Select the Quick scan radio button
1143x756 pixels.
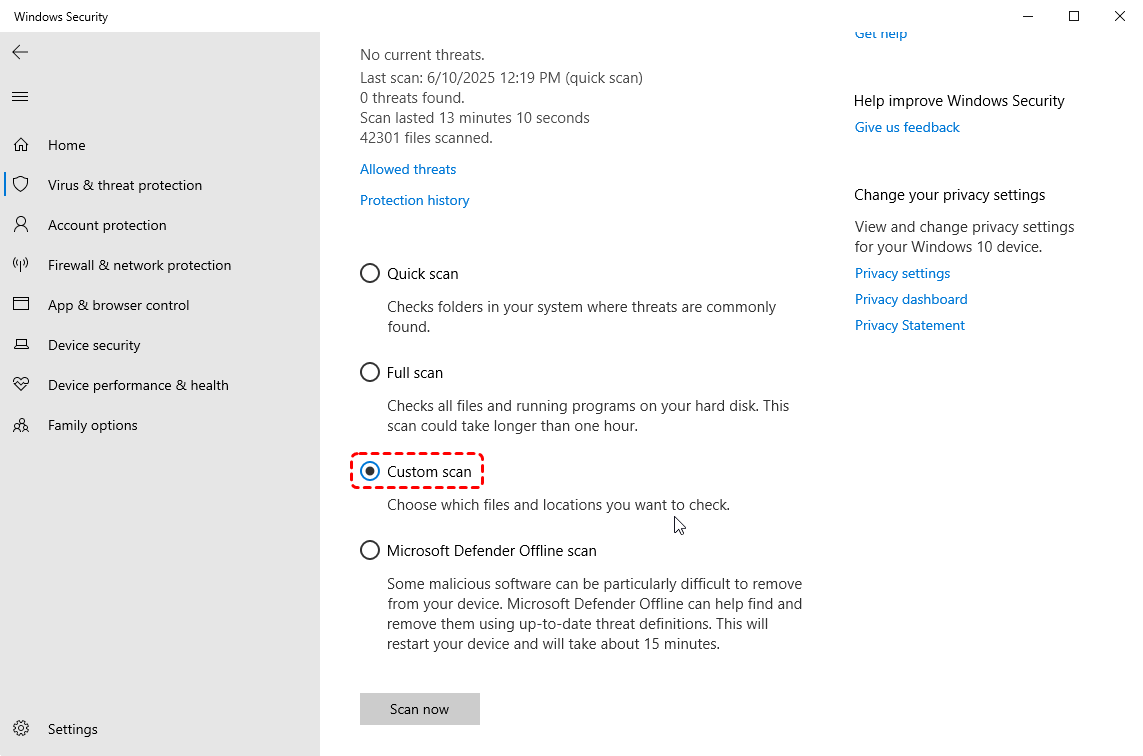tap(370, 273)
